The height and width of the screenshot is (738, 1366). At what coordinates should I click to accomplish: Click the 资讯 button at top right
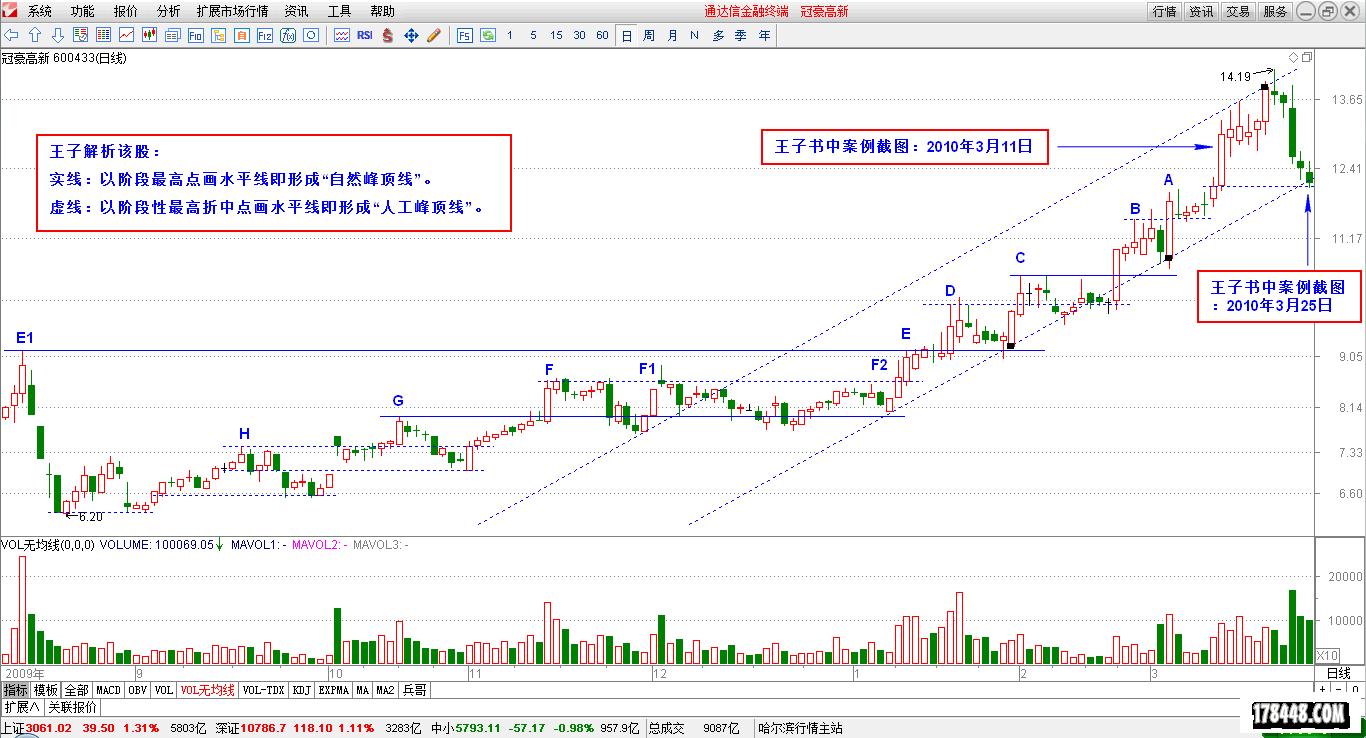(1202, 11)
